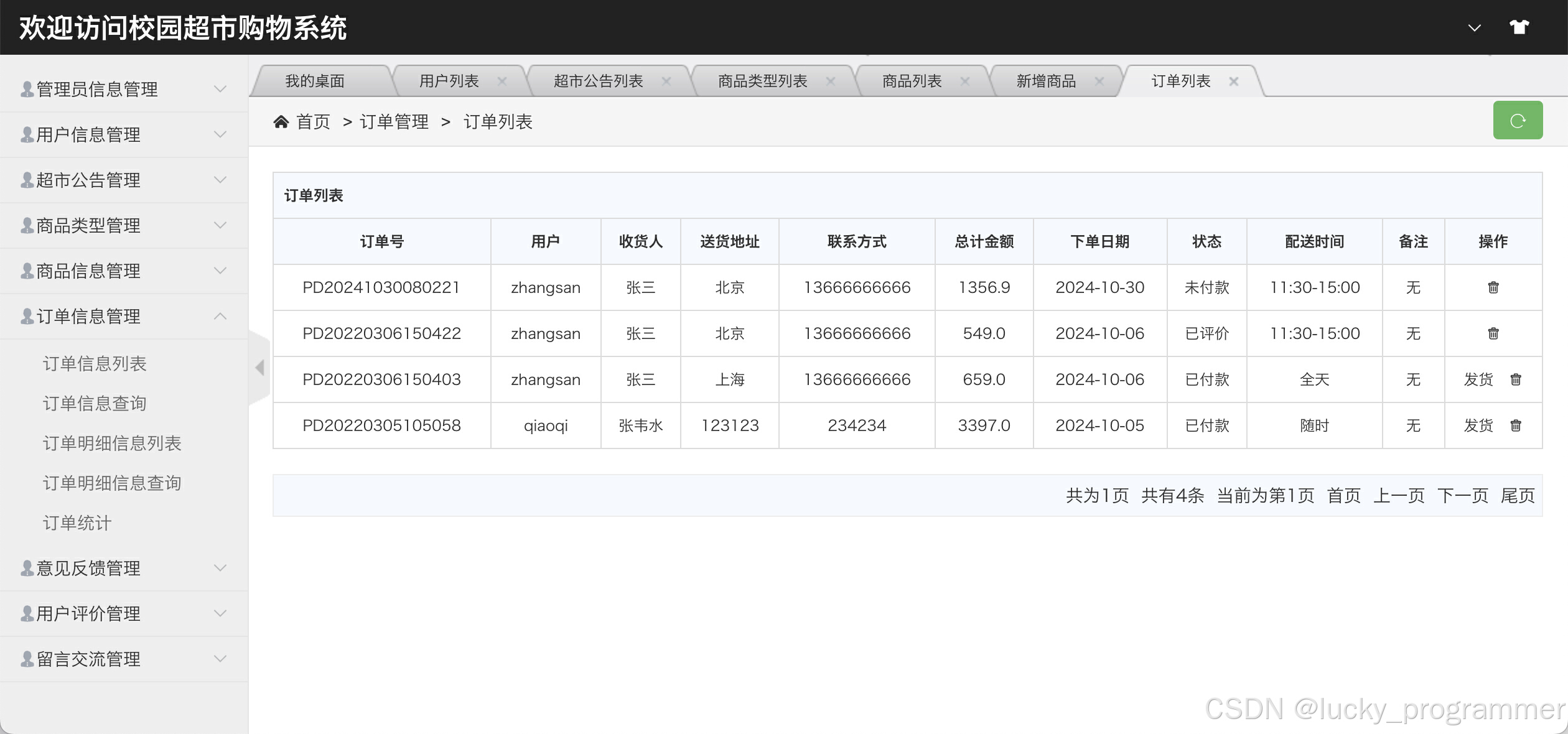The image size is (1568, 734).
Task: Click the t-shirt skin icon in header
Action: coord(1519,27)
